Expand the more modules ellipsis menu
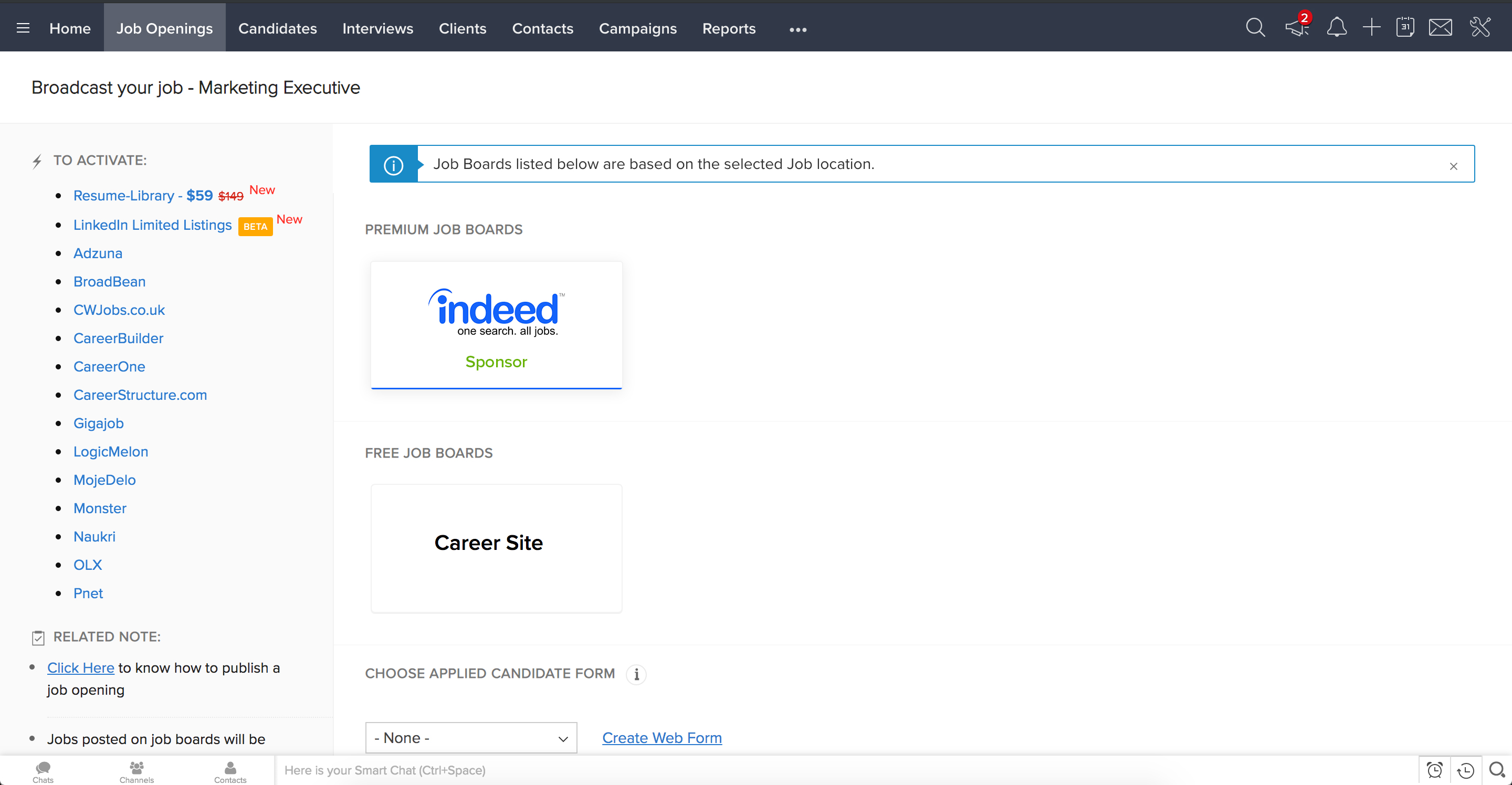Viewport: 1512px width, 785px height. pyautogui.click(x=797, y=29)
